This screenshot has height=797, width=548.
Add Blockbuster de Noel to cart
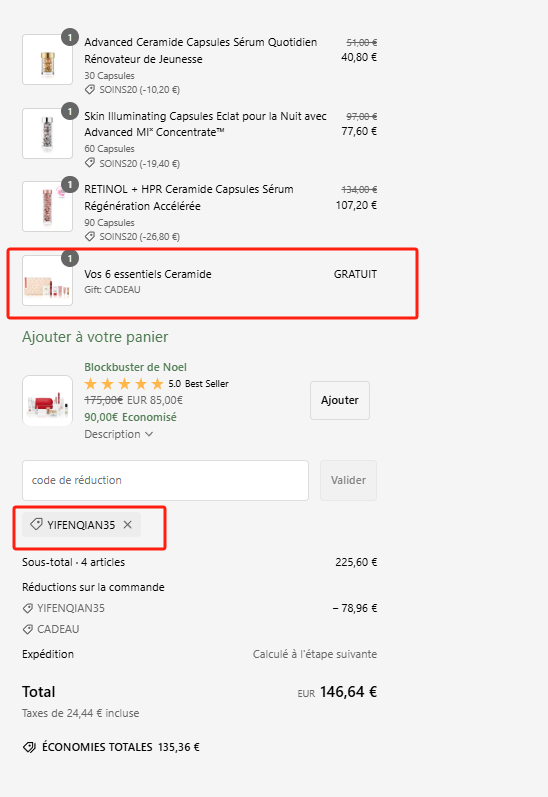[340, 401]
